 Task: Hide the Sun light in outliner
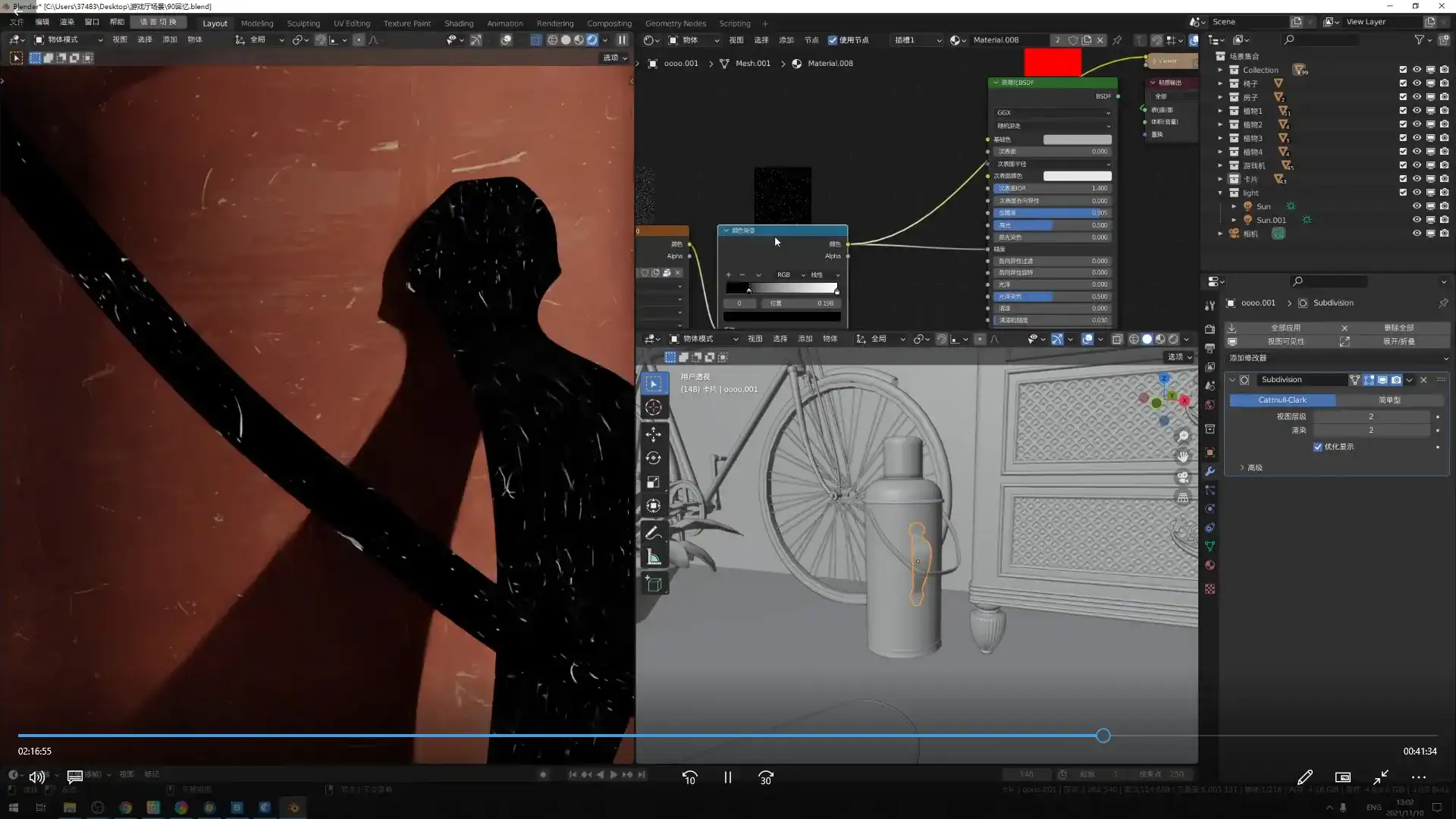[x=1416, y=206]
